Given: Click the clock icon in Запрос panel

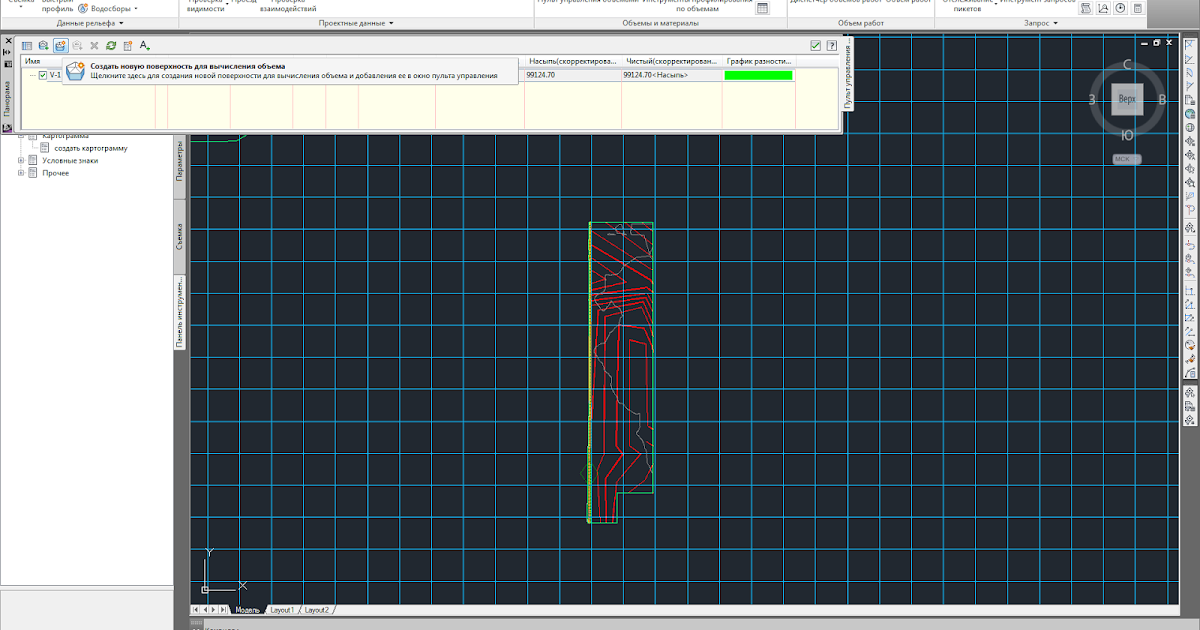Looking at the screenshot, I should pos(1120,8).
